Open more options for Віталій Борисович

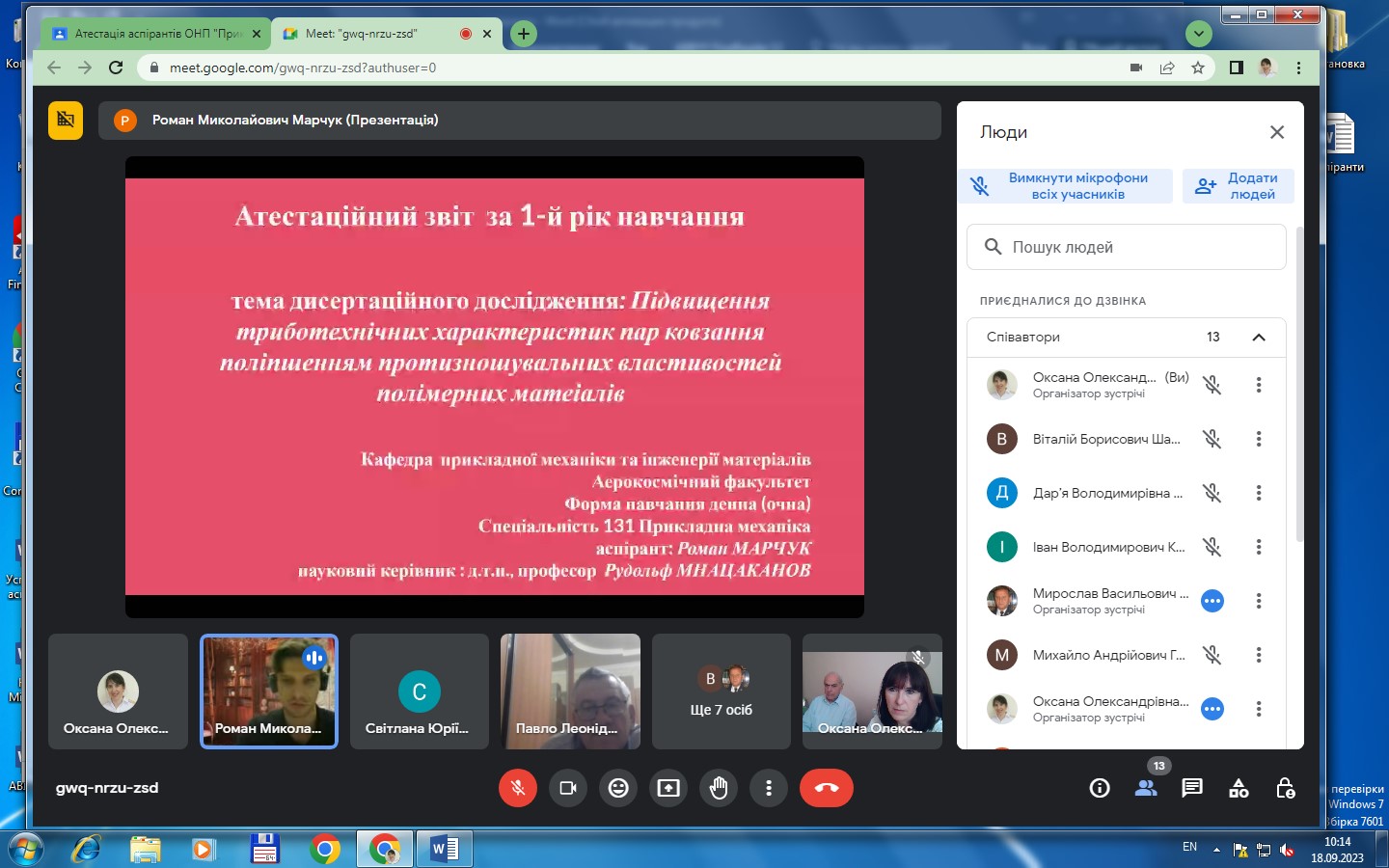pyautogui.click(x=1258, y=439)
